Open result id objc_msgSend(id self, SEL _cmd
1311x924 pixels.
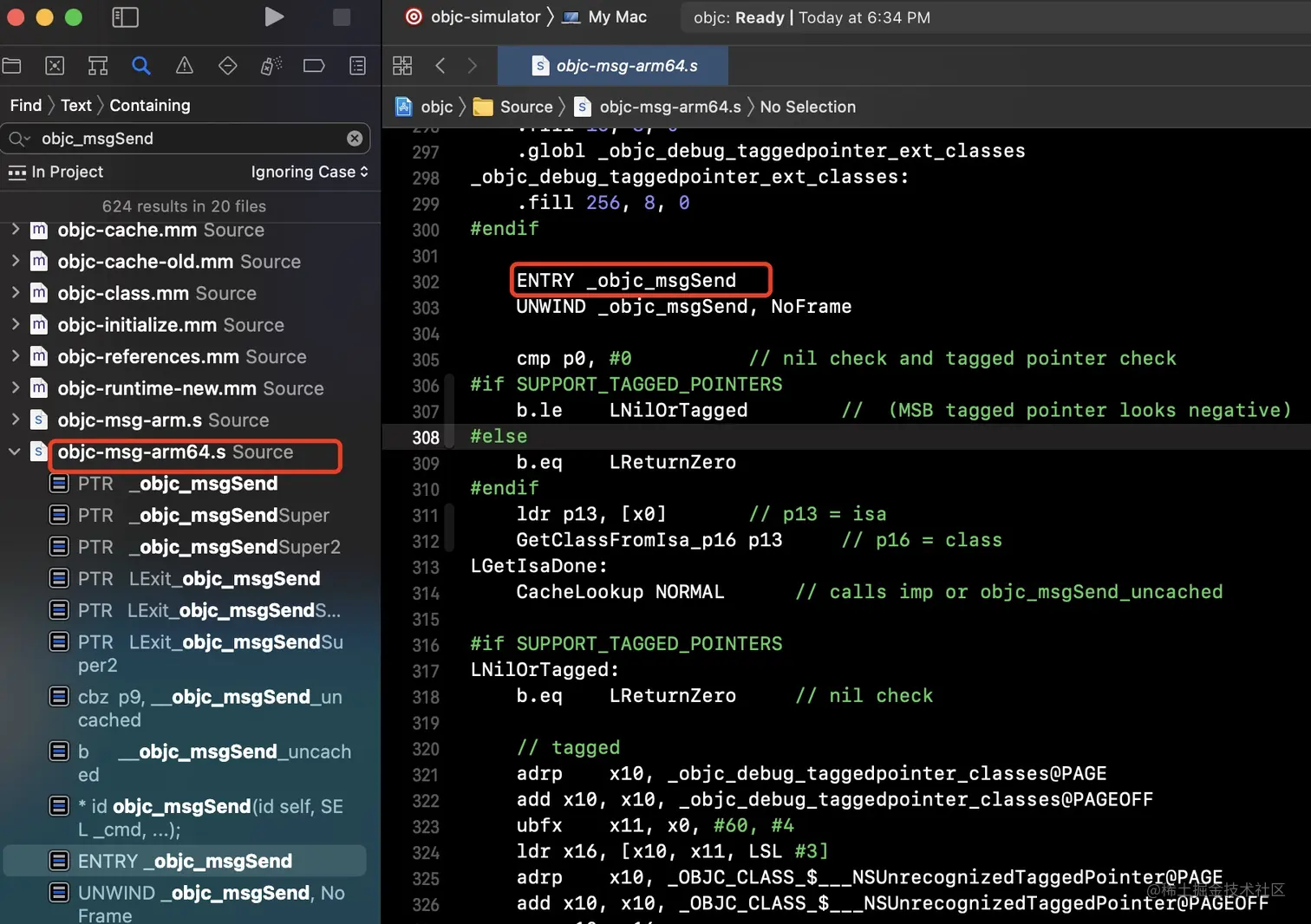[x=197, y=817]
